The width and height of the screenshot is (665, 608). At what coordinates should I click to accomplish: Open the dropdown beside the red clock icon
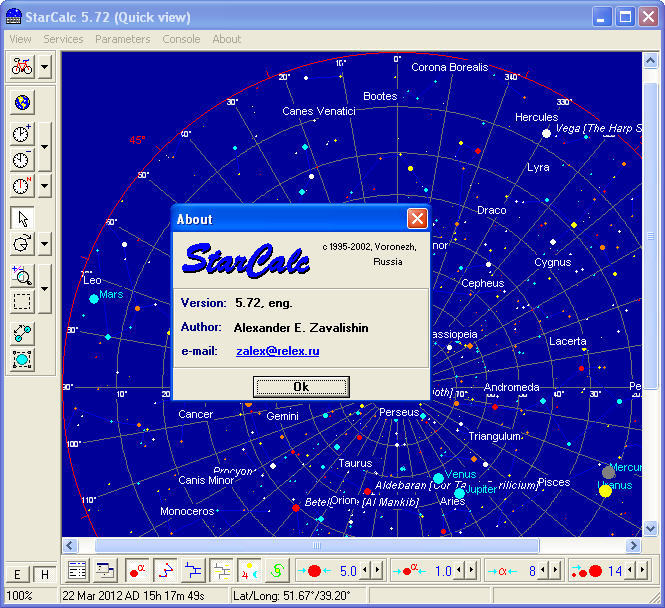pyautogui.click(x=45, y=186)
